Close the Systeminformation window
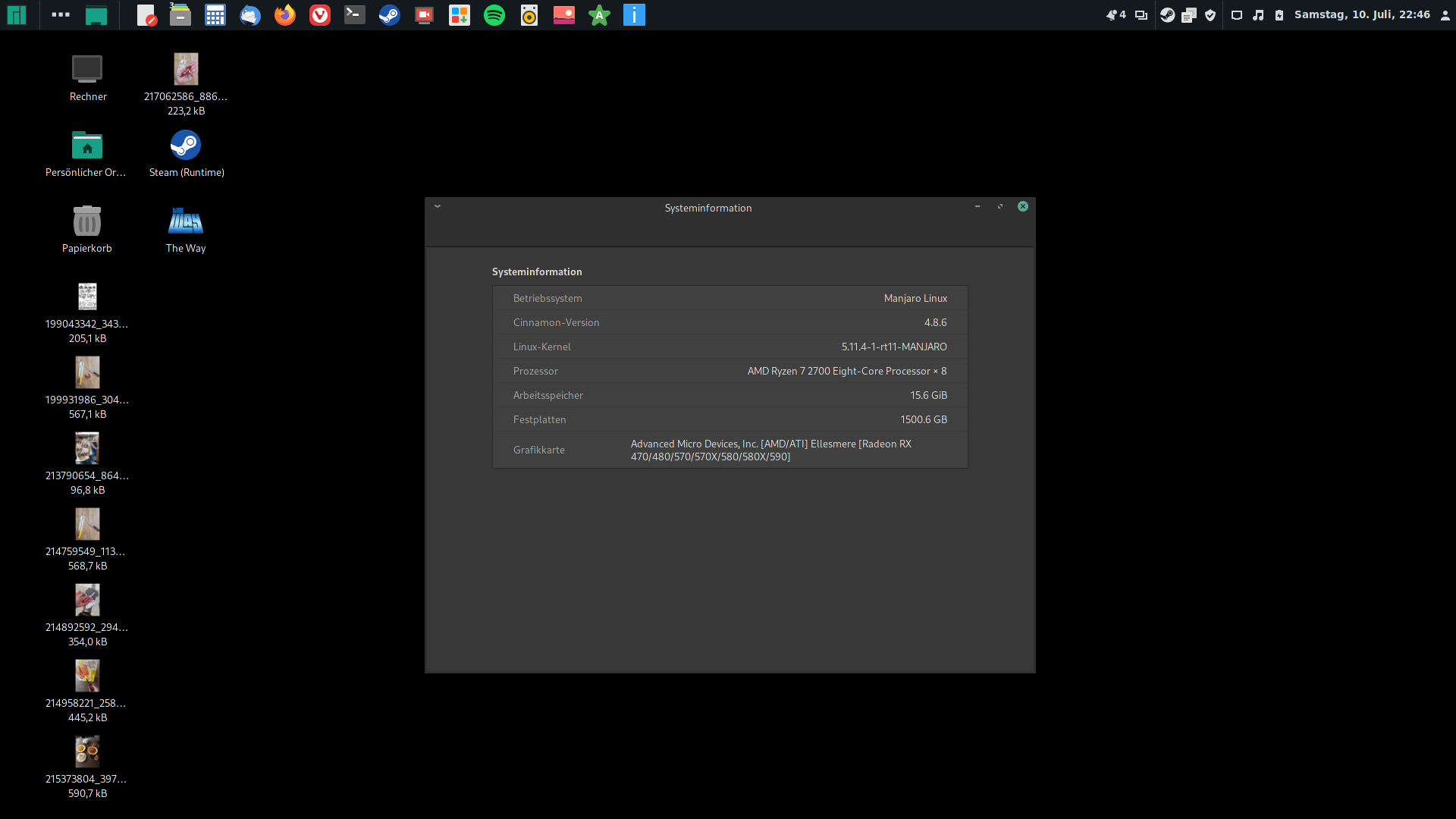 1023,206
